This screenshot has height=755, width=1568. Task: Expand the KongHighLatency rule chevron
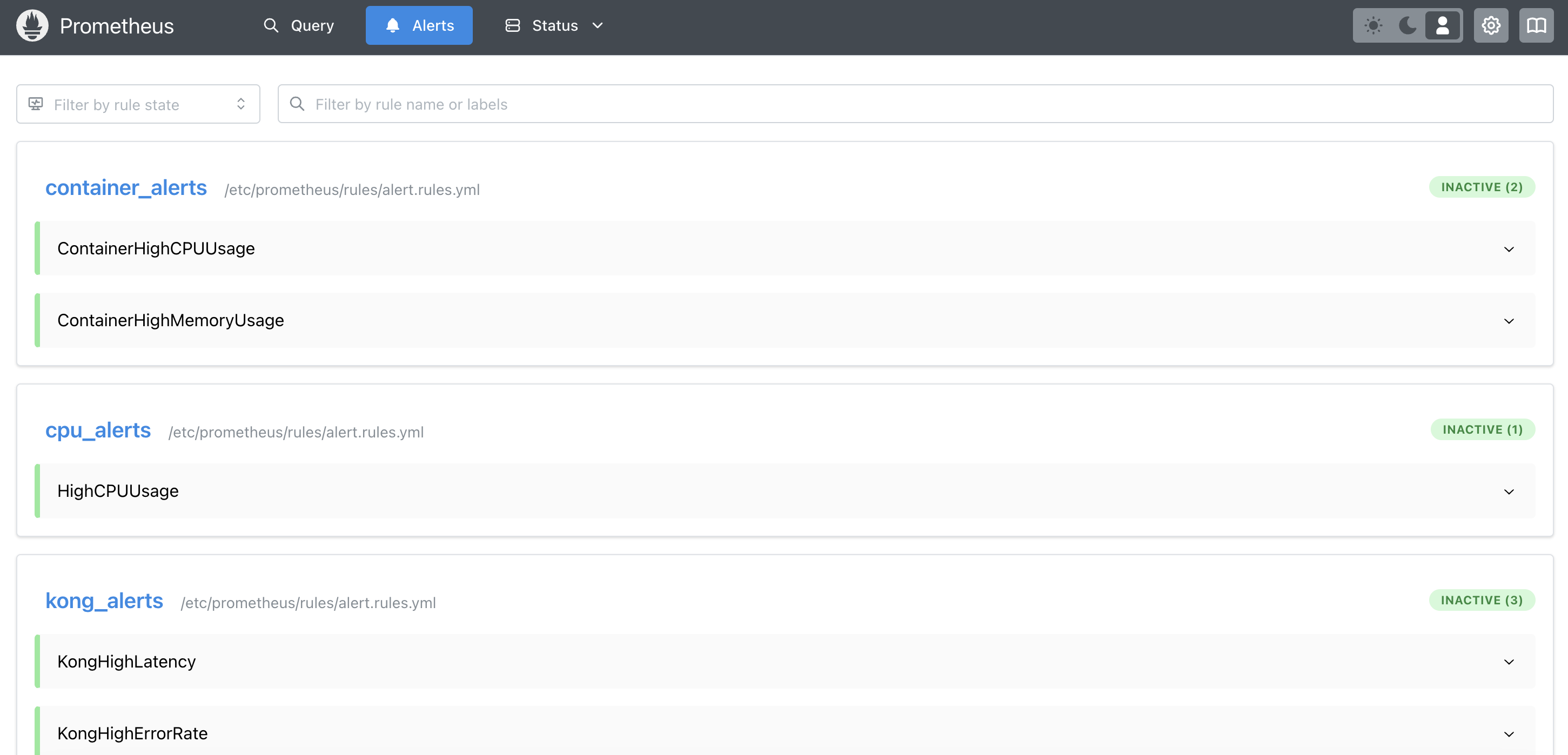[x=1509, y=662]
